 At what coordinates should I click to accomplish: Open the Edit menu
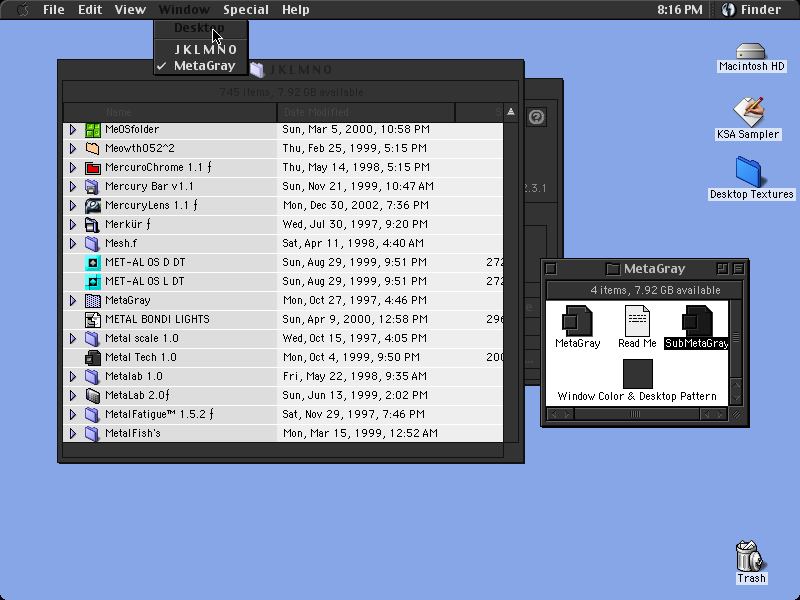coord(90,10)
